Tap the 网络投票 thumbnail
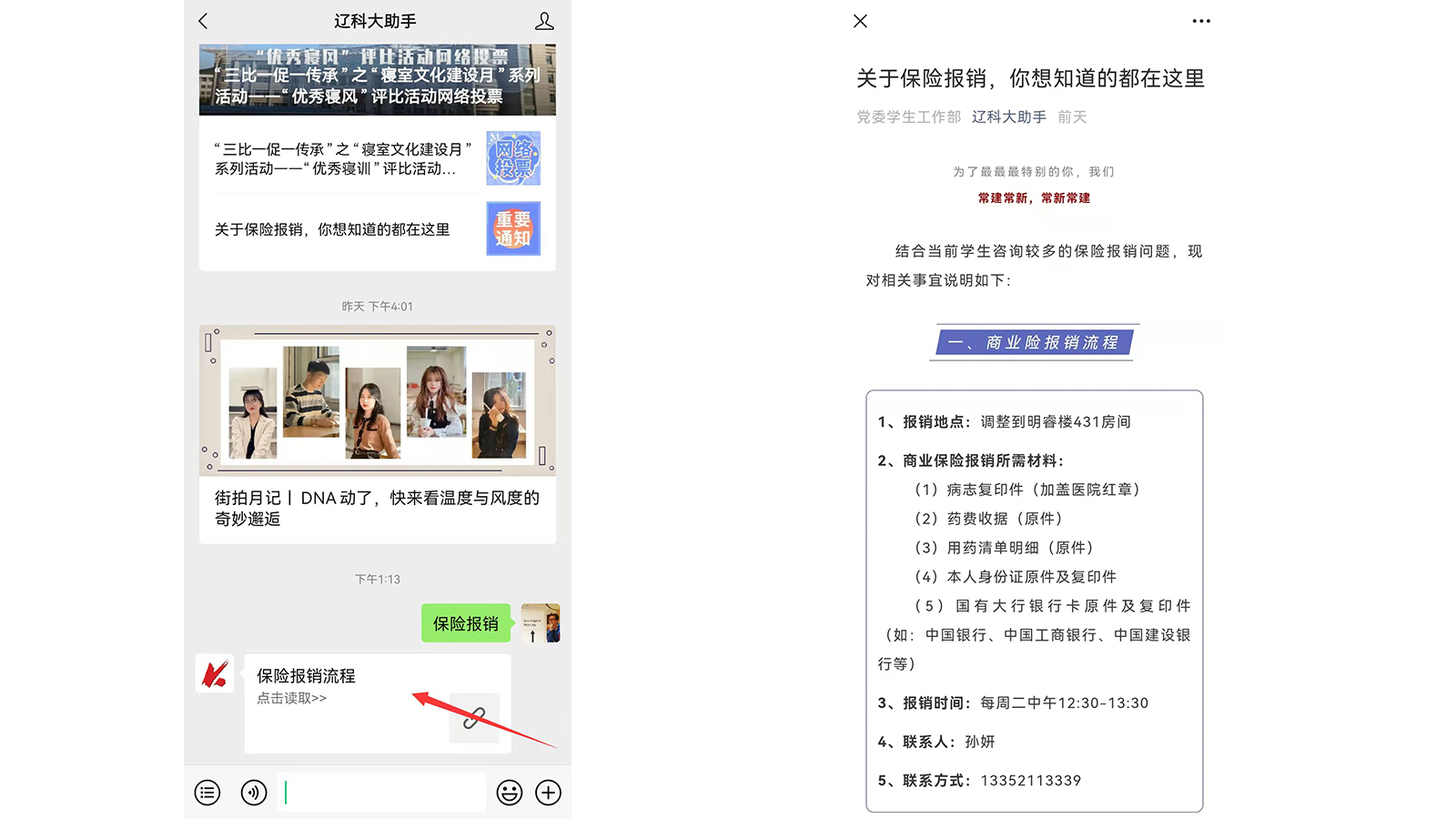 [x=513, y=158]
